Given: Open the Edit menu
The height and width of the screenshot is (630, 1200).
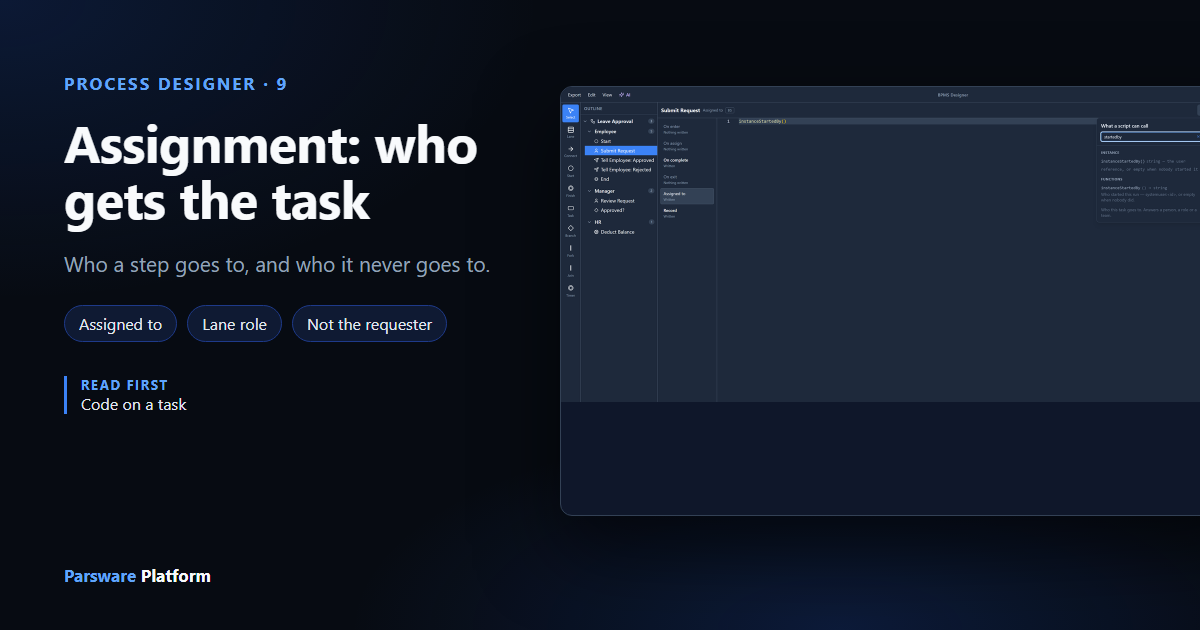Looking at the screenshot, I should click(x=592, y=95).
